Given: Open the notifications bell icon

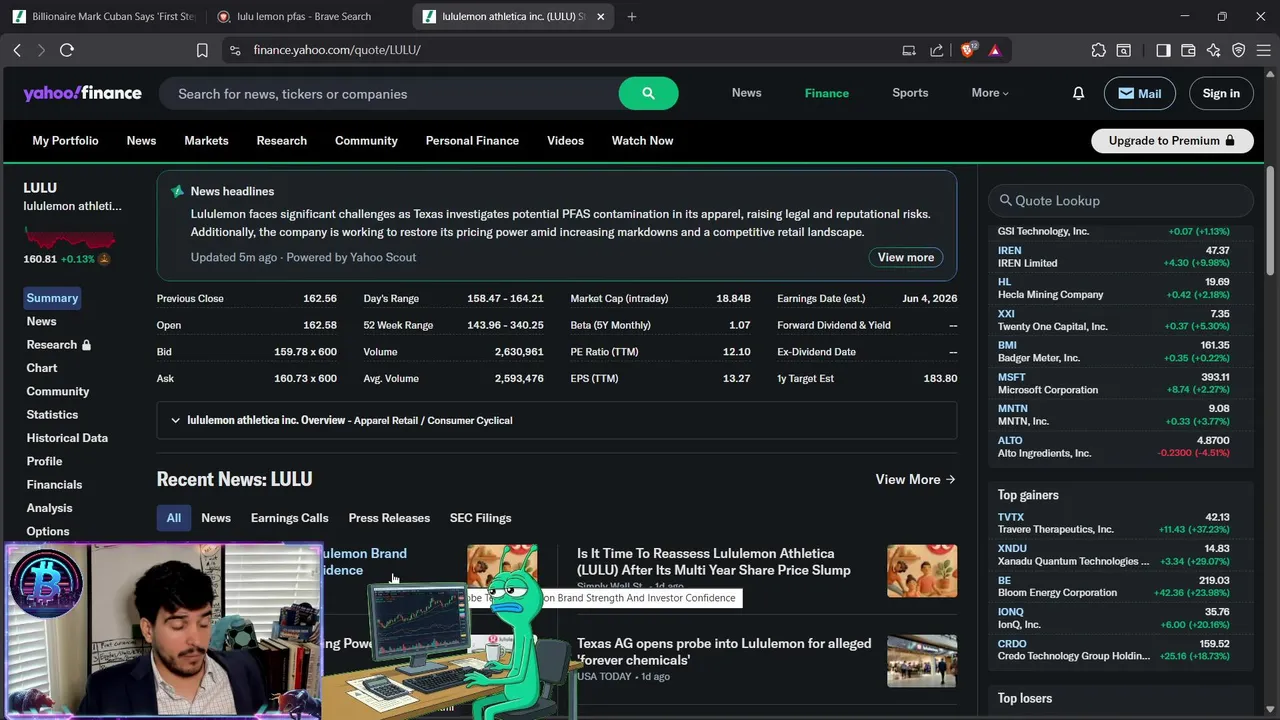Looking at the screenshot, I should (1078, 93).
